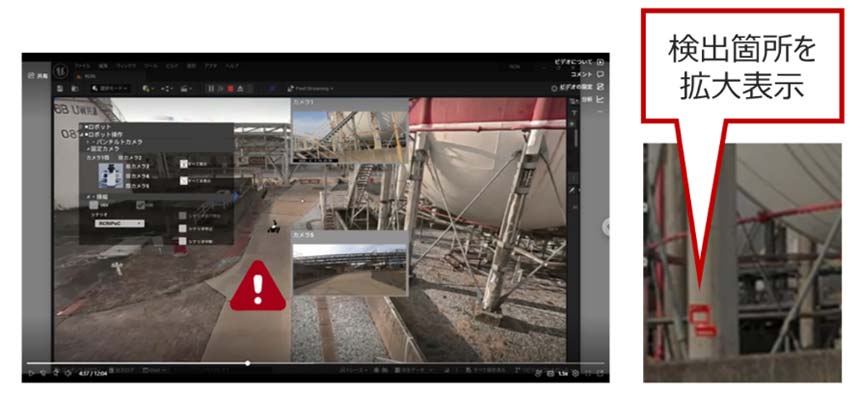
Task: Open the add-content dropdown with green plus
Action: pyautogui.click(x=149, y=88)
